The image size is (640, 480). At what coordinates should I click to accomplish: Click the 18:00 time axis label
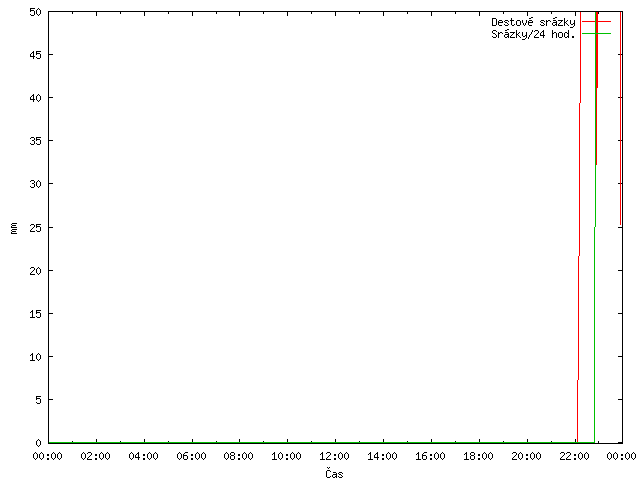click(x=479, y=456)
